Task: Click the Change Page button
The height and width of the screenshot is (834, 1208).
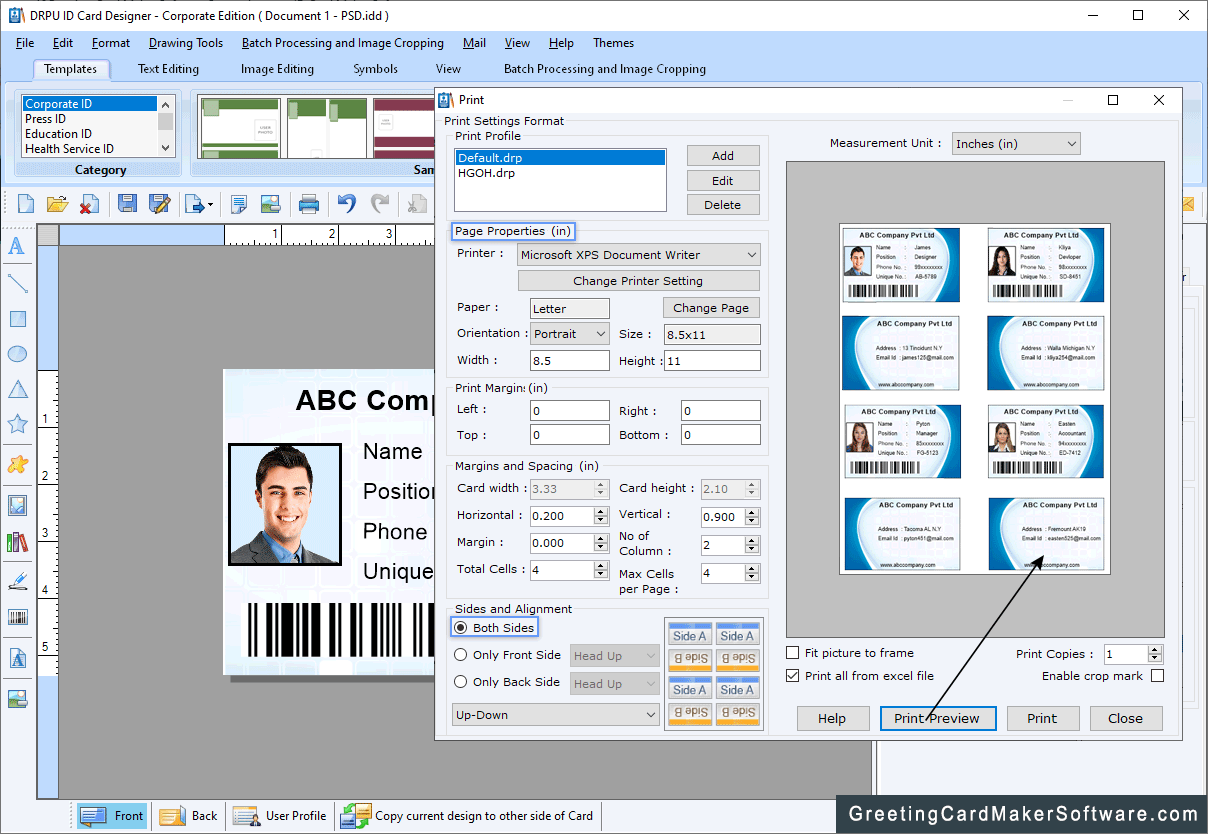Action: coord(711,308)
